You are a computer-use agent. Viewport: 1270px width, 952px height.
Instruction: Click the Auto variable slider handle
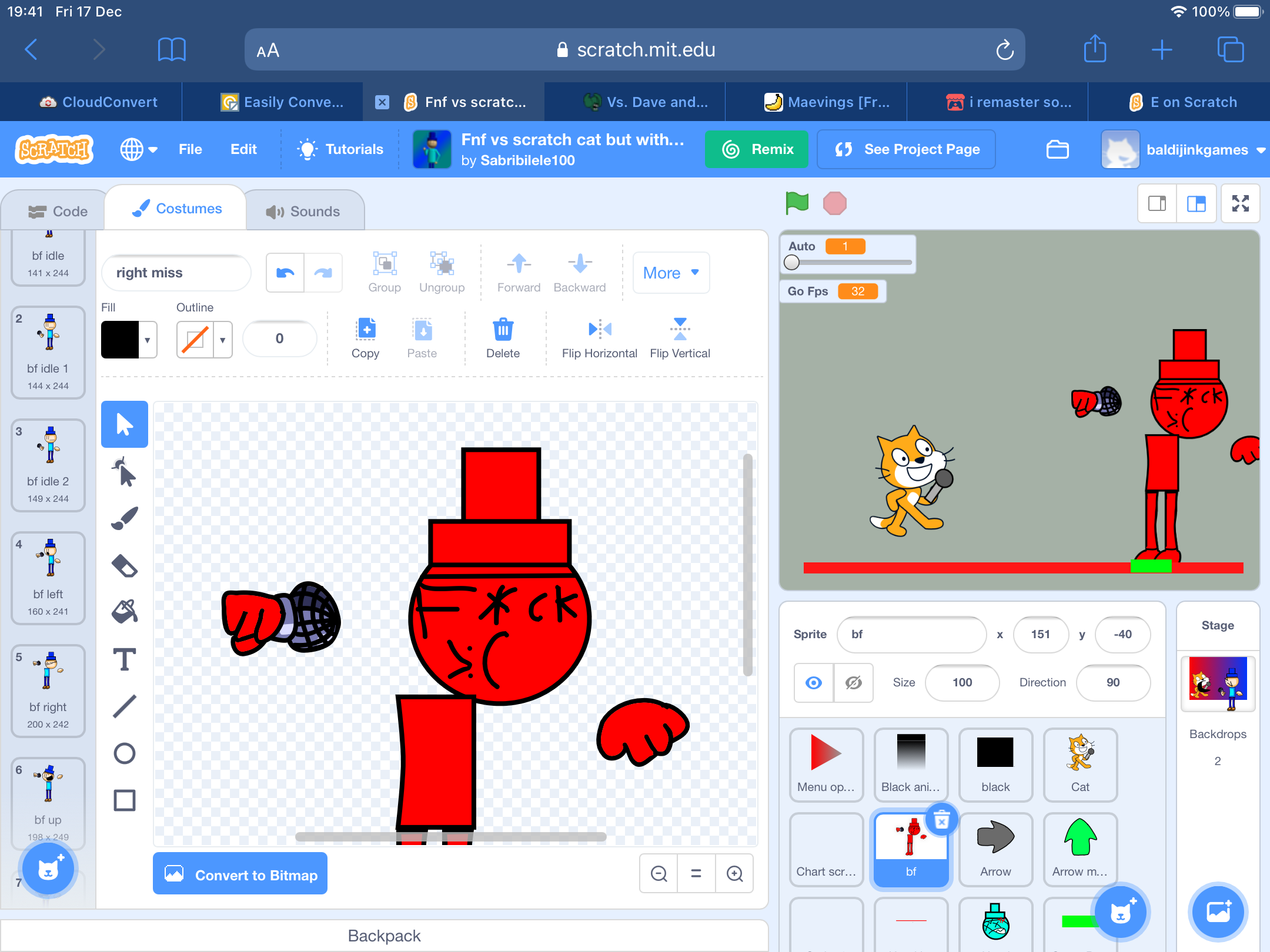tap(791, 263)
